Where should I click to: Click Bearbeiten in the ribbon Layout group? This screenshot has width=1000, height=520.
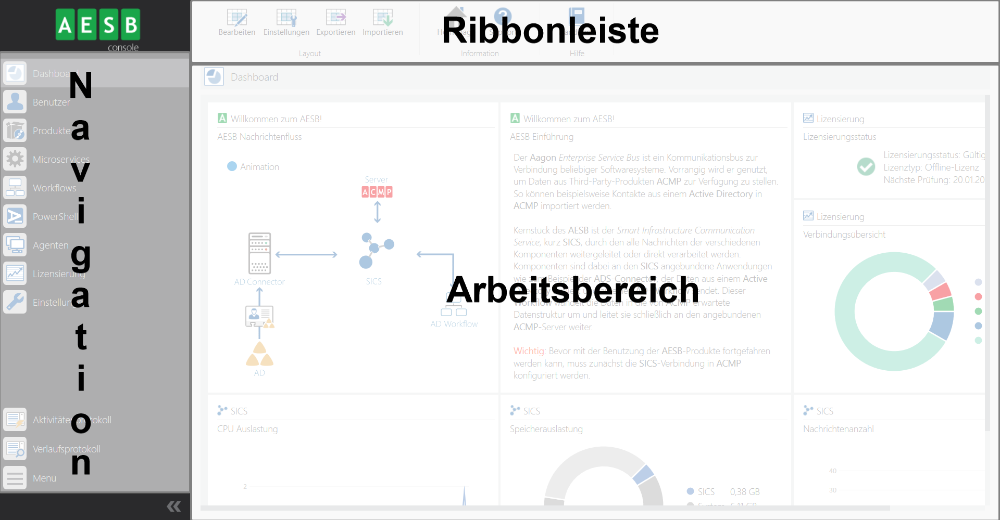click(237, 22)
